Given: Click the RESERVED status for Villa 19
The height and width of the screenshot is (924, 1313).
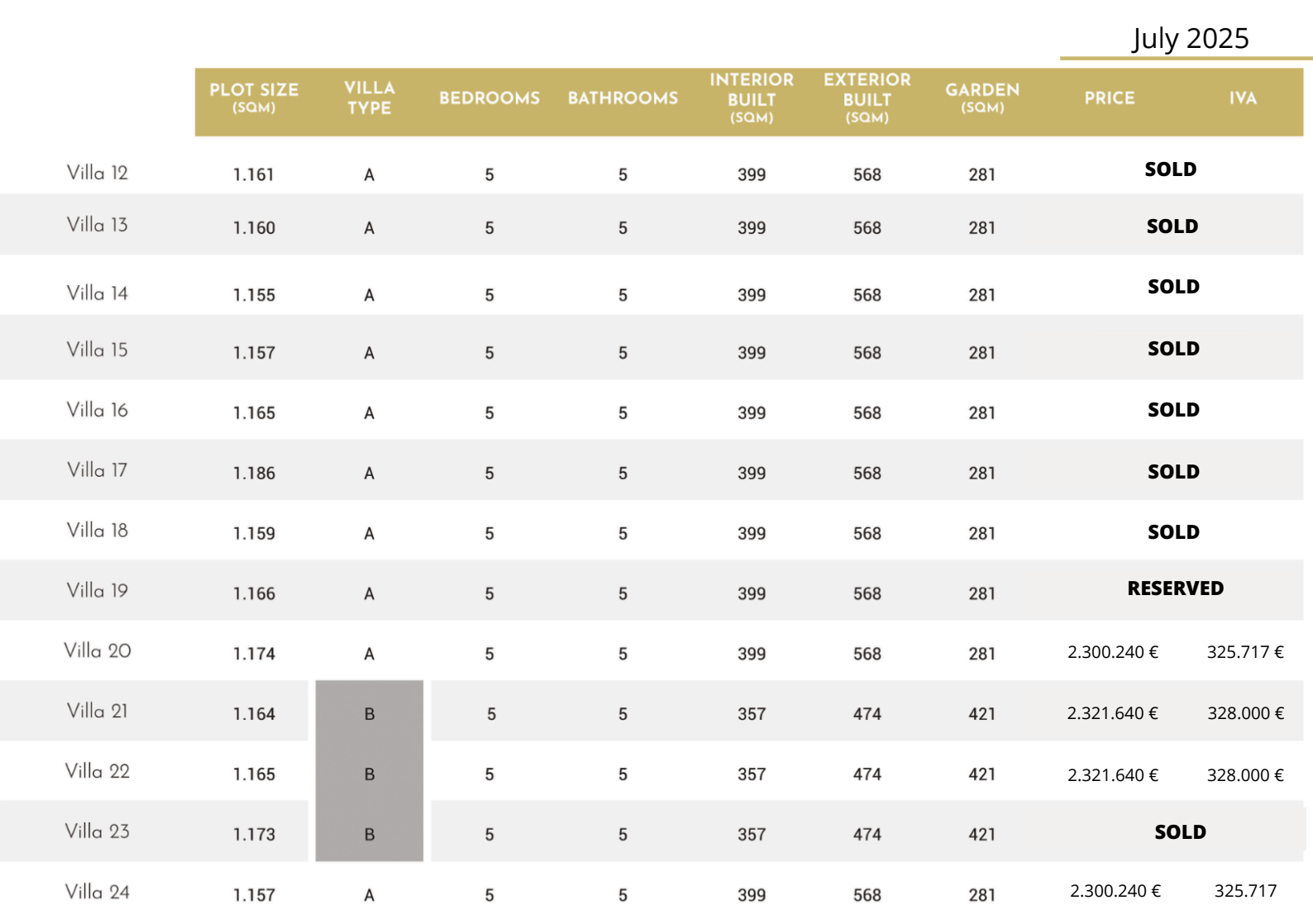Looking at the screenshot, I should click(x=1176, y=588).
